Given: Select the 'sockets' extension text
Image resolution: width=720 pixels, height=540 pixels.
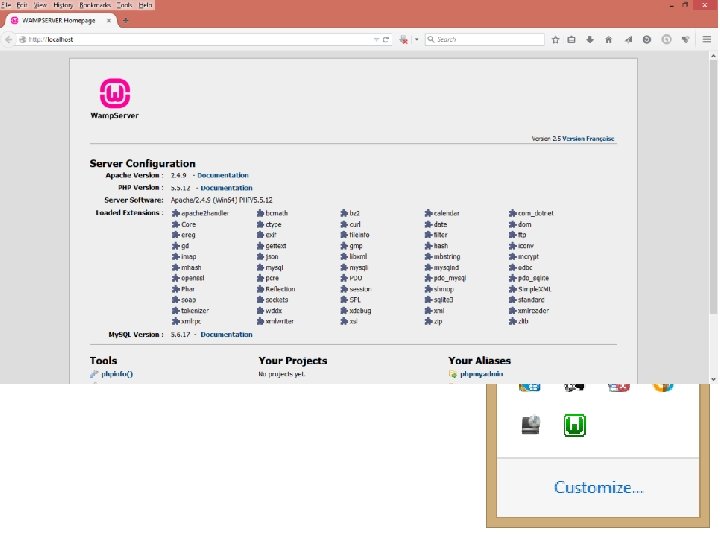Looking at the screenshot, I should [277, 300].
